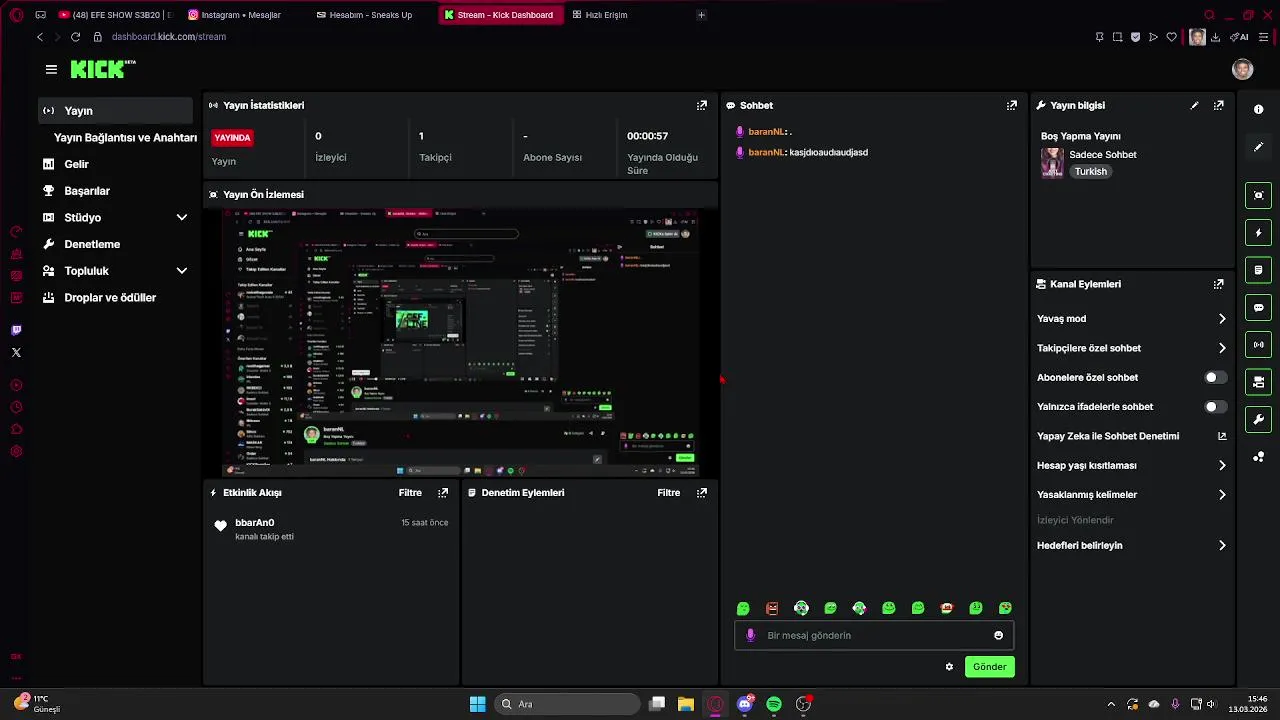The width and height of the screenshot is (1280, 720).
Task: Select Yayın in the sidebar
Action: coord(115,111)
